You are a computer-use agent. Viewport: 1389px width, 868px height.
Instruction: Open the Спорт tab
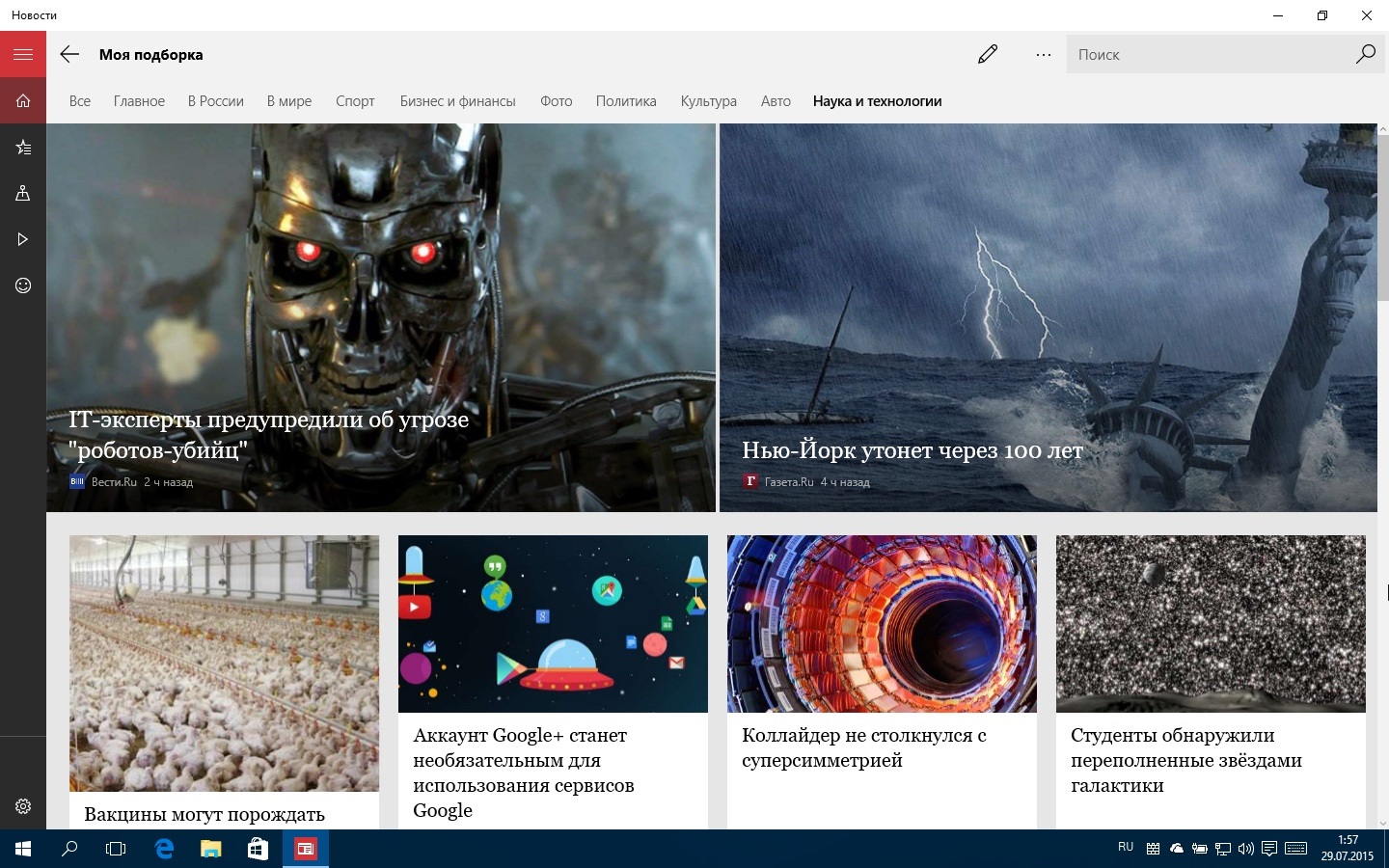(x=355, y=101)
